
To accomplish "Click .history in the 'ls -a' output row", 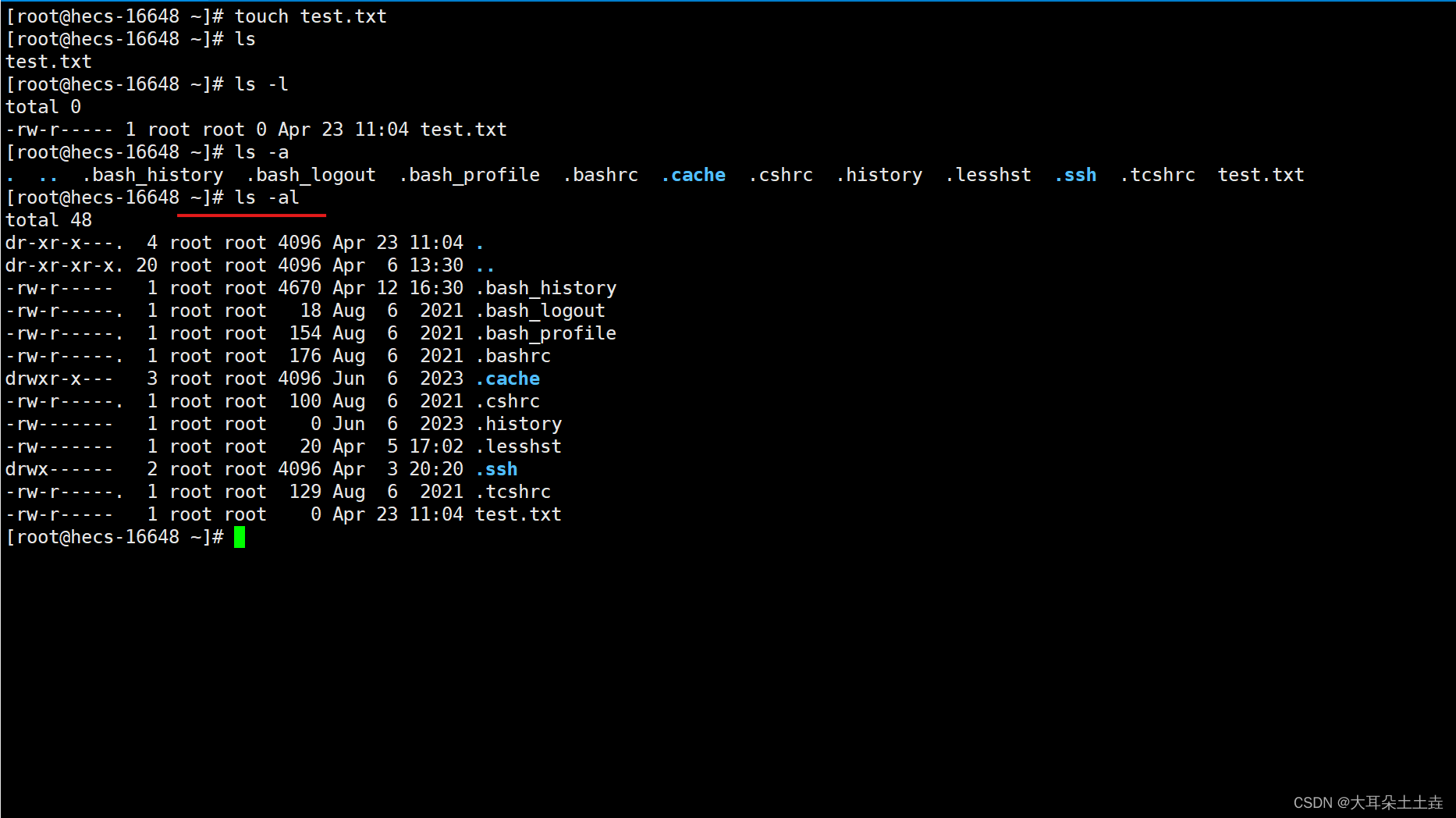I will pos(879,175).
